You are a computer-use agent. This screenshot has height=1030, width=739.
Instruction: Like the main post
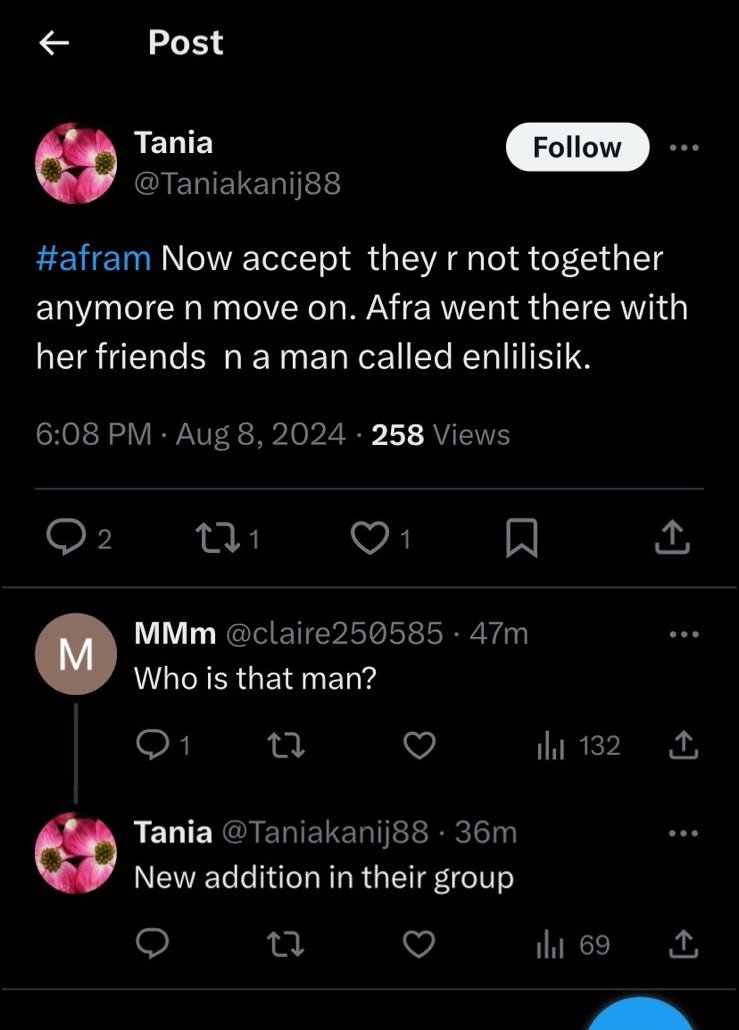(x=368, y=539)
